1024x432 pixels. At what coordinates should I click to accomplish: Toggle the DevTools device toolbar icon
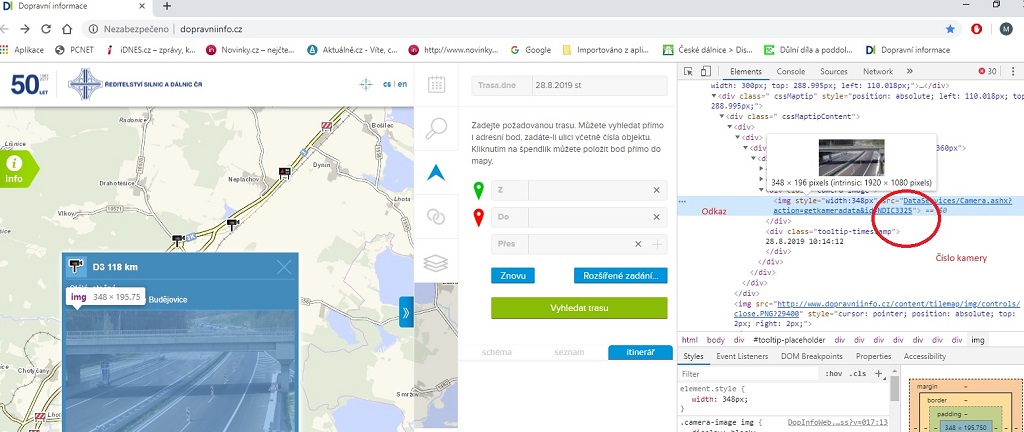pyautogui.click(x=705, y=71)
